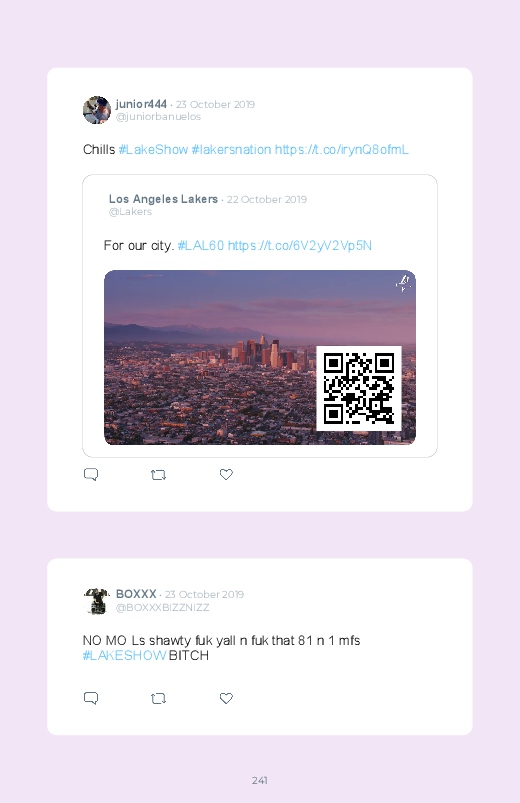Follow the t.co/irynQ8ofmL link
Viewport: 520px width, 803px height.
point(342,150)
